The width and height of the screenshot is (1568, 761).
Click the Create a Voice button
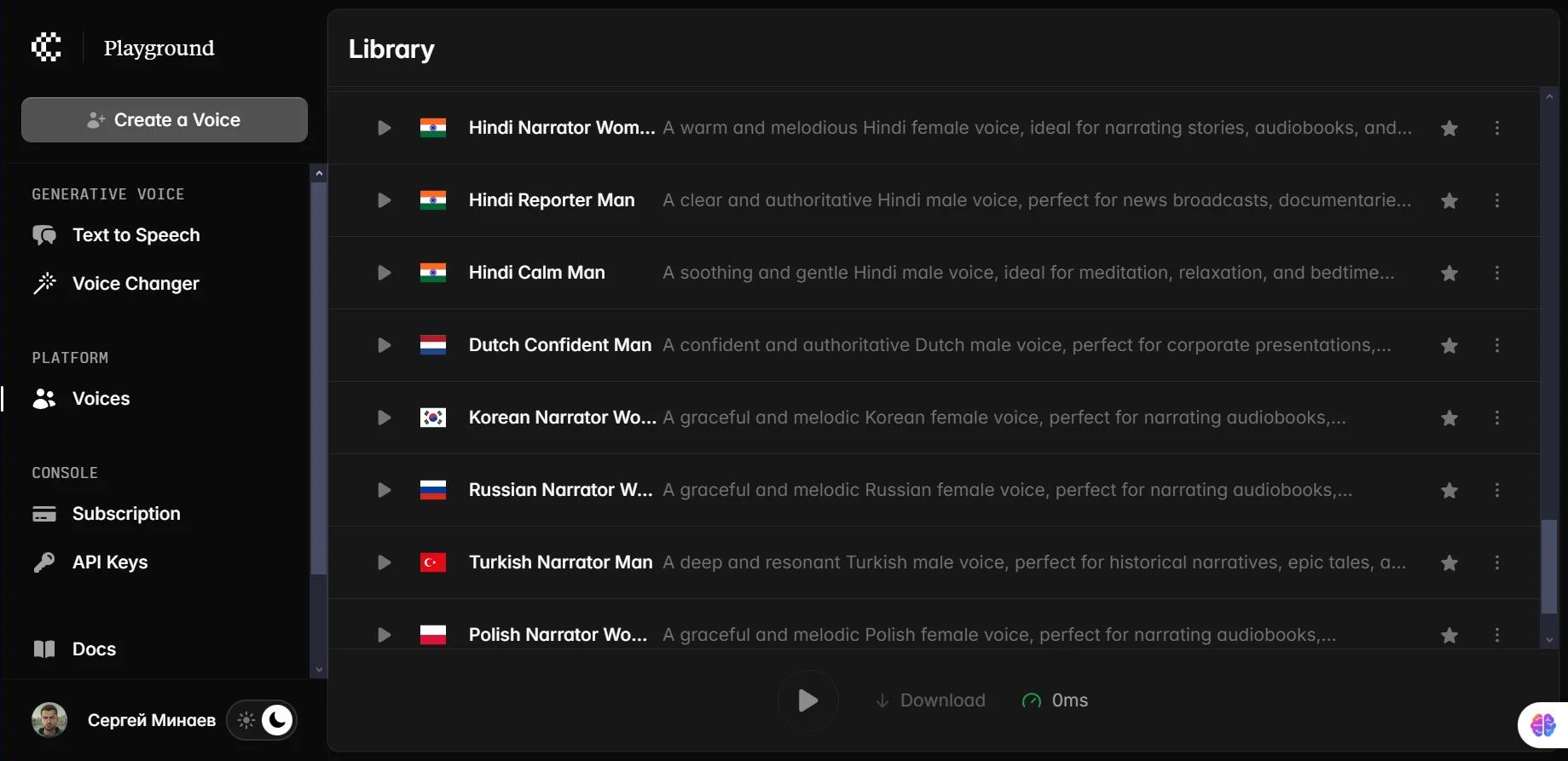165,119
